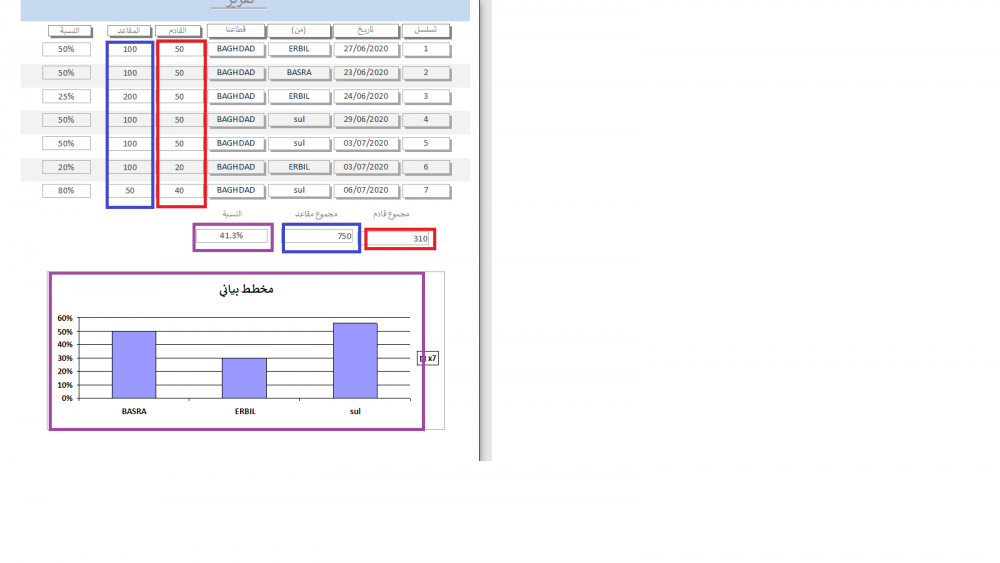The width and height of the screenshot is (1000, 563).
Task: Click the BAGHDAD cell in row 7
Action: click(x=236, y=191)
